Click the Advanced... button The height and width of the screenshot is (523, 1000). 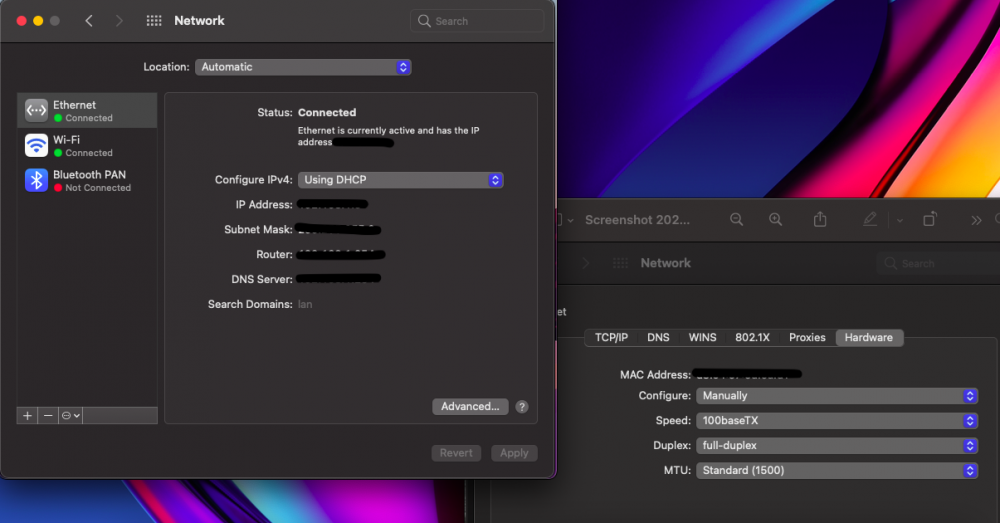coord(470,406)
